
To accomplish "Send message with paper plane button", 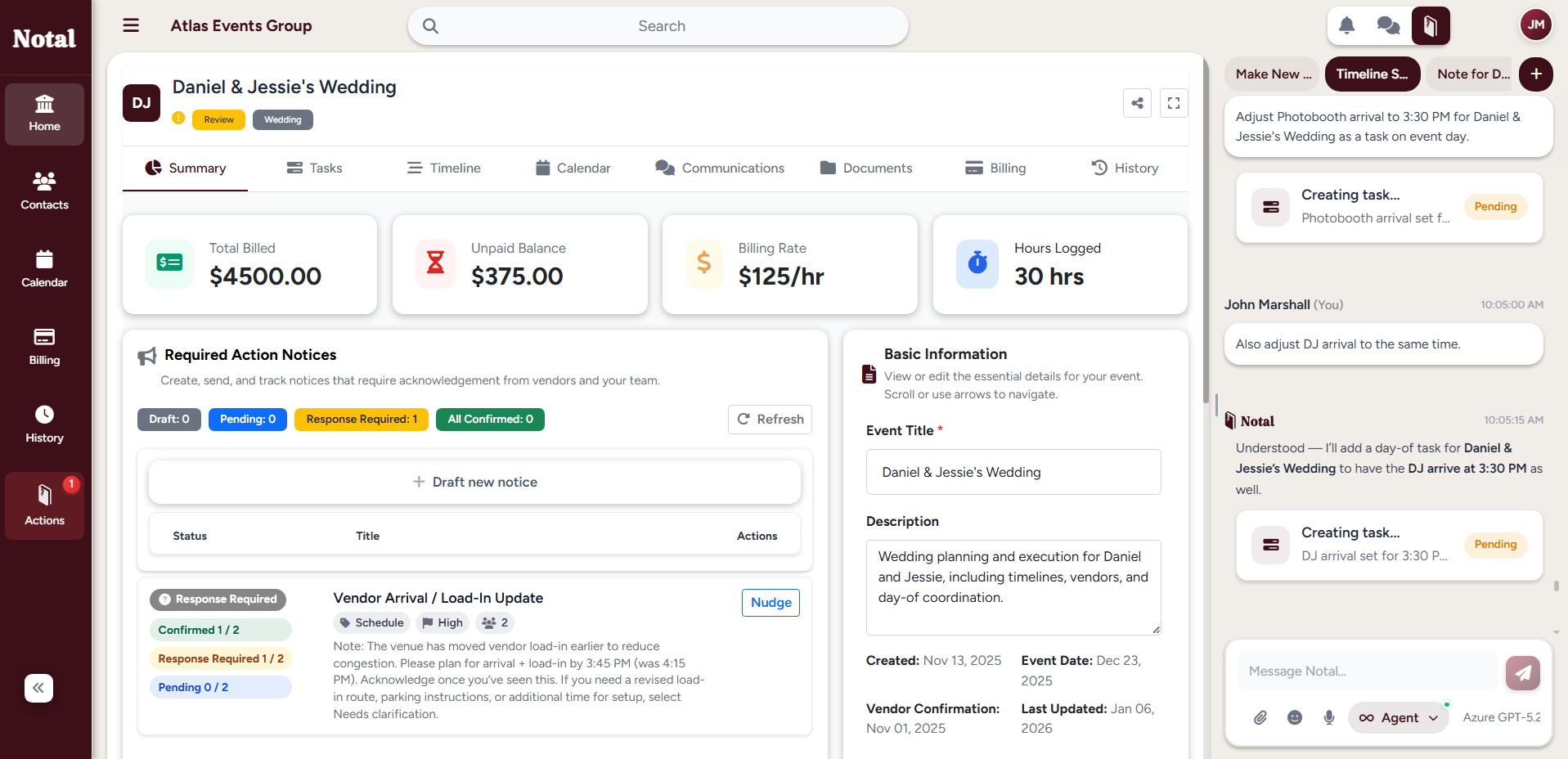I will (x=1522, y=672).
